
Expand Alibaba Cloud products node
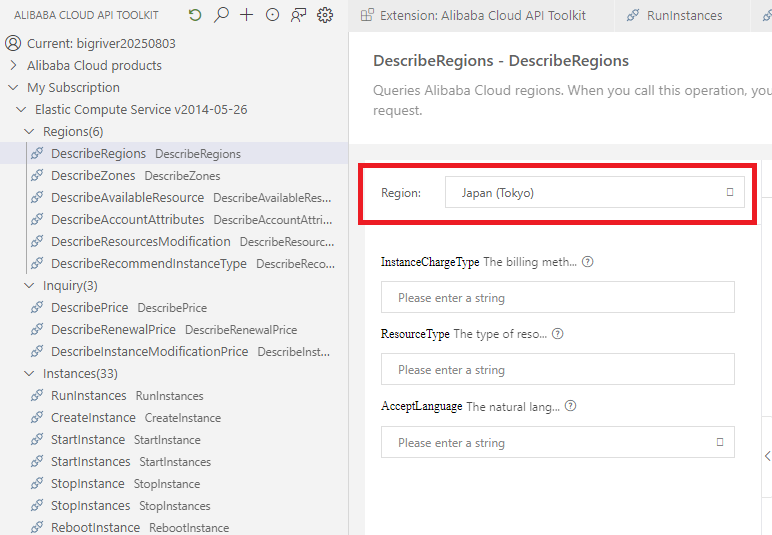pos(13,65)
